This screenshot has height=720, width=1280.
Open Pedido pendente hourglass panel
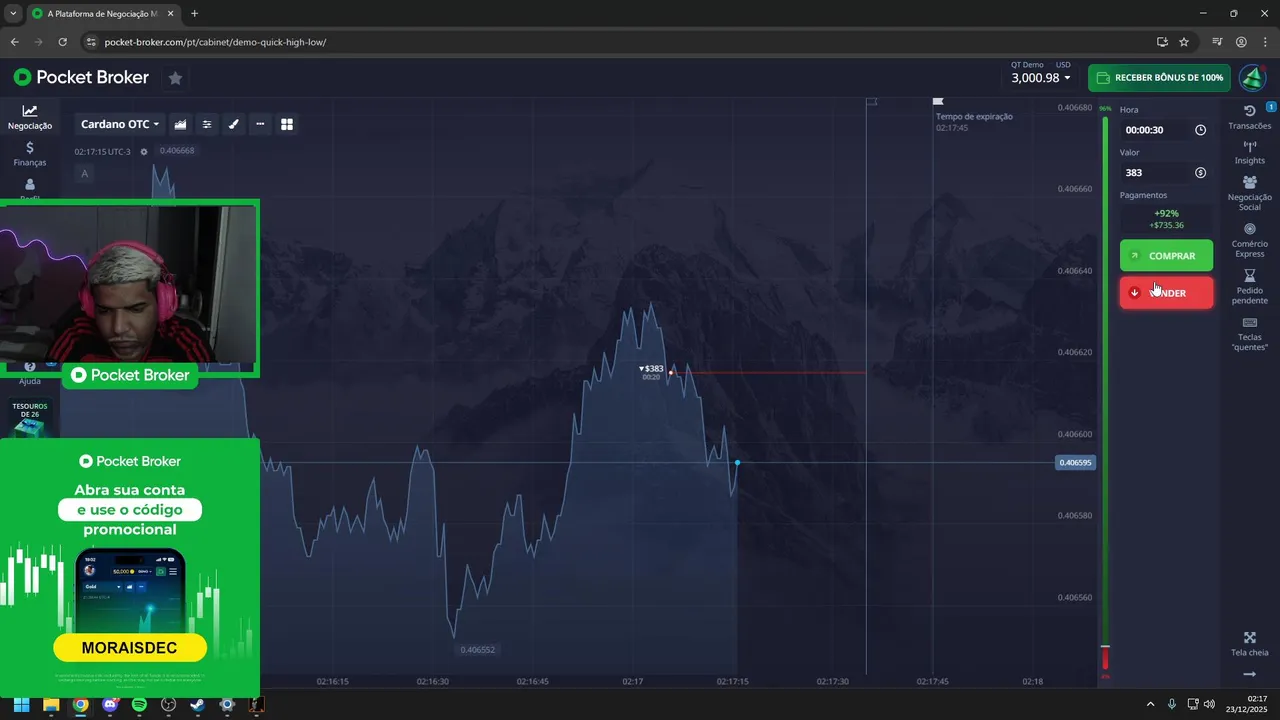(1250, 287)
